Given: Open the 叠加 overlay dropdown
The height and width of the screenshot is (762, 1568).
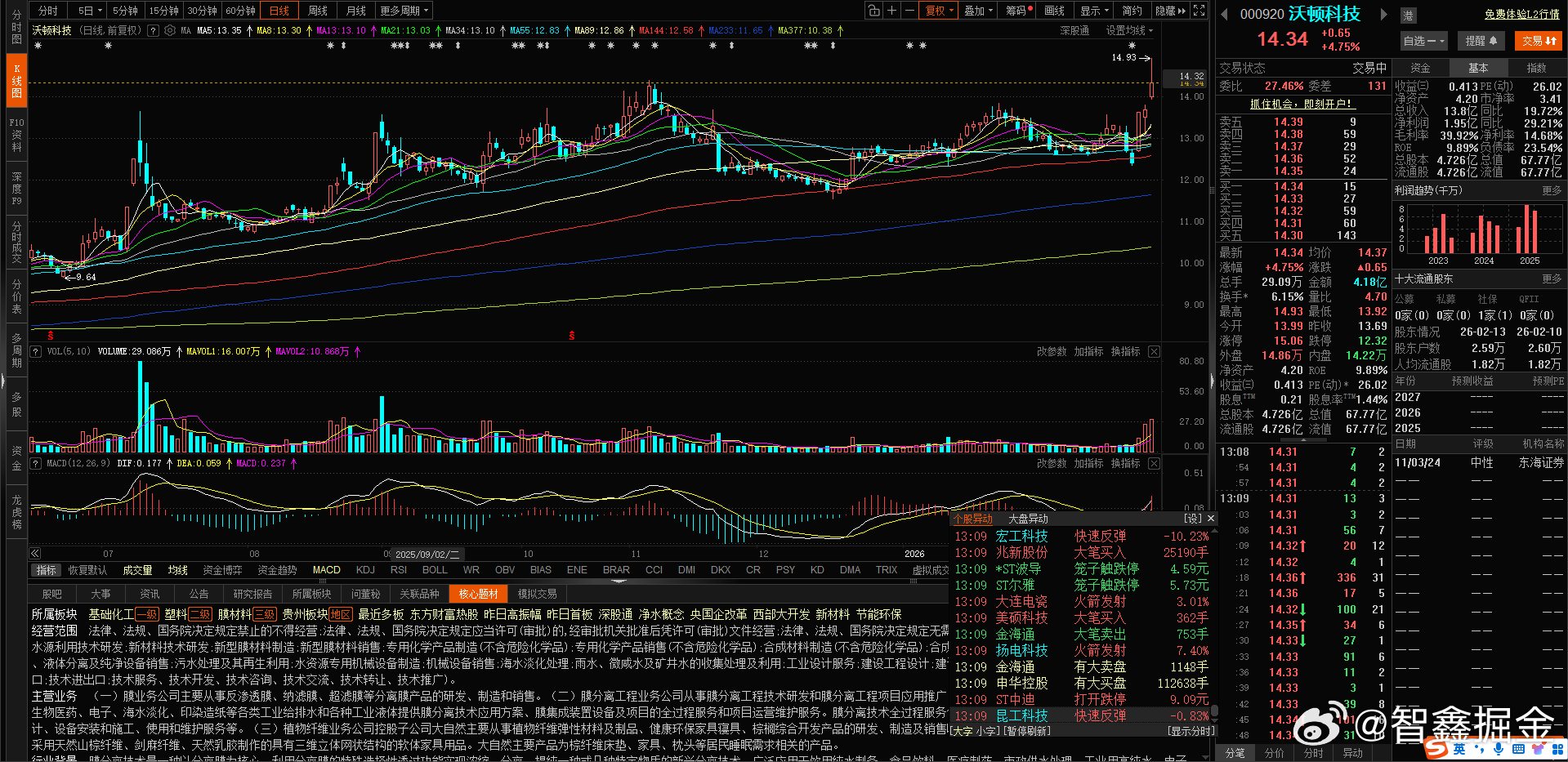Looking at the screenshot, I should (x=978, y=11).
